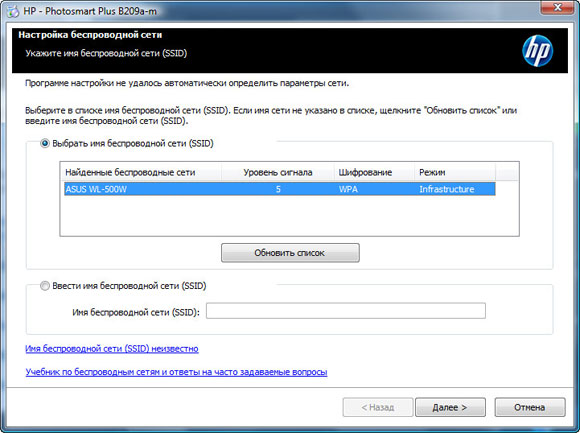
Task: Focus the 'Имя беспроводной сети (SSID)' text field
Action: [346, 311]
